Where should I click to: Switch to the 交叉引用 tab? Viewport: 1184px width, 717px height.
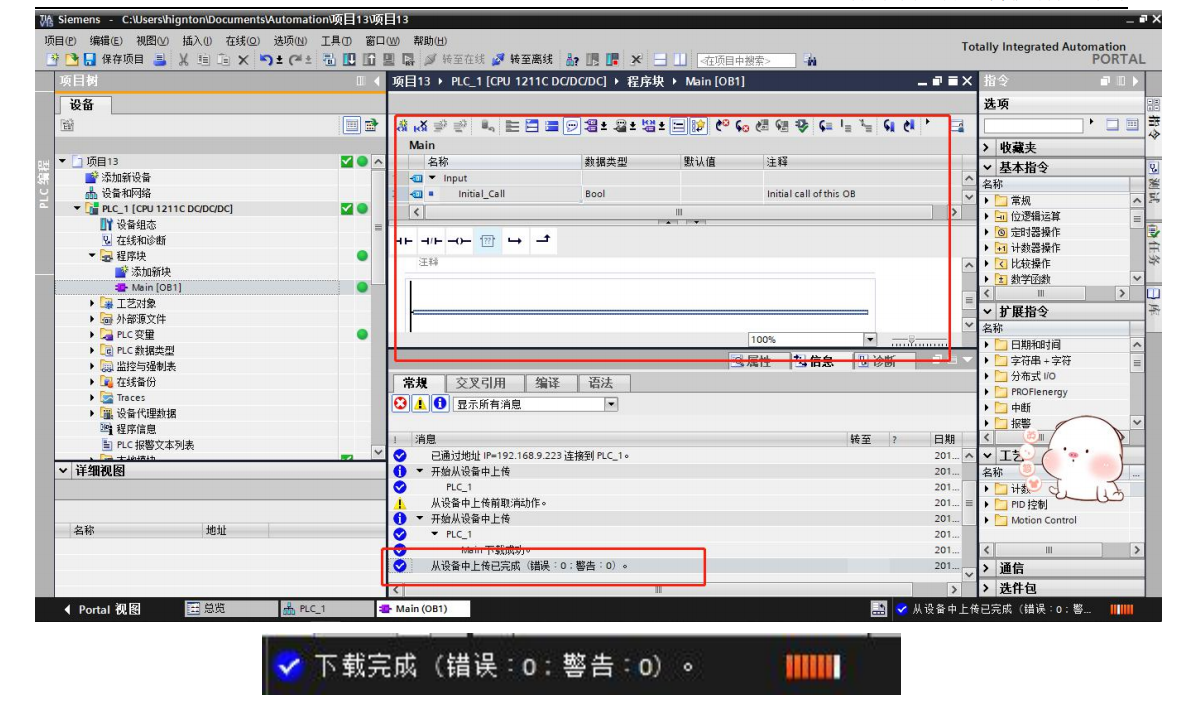click(x=481, y=383)
